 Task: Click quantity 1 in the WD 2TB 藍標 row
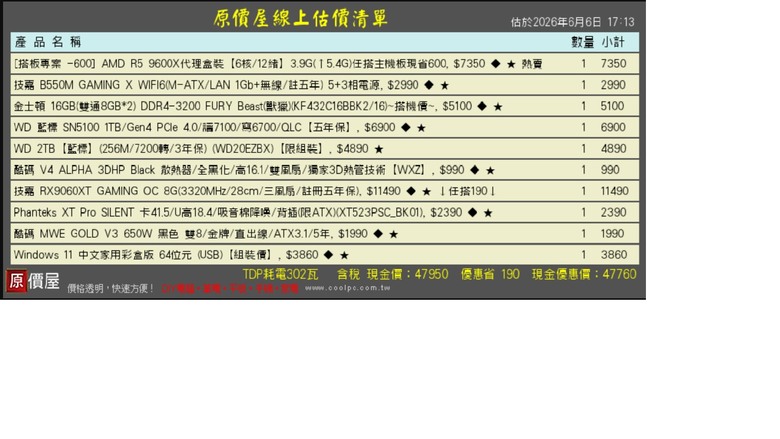584,149
